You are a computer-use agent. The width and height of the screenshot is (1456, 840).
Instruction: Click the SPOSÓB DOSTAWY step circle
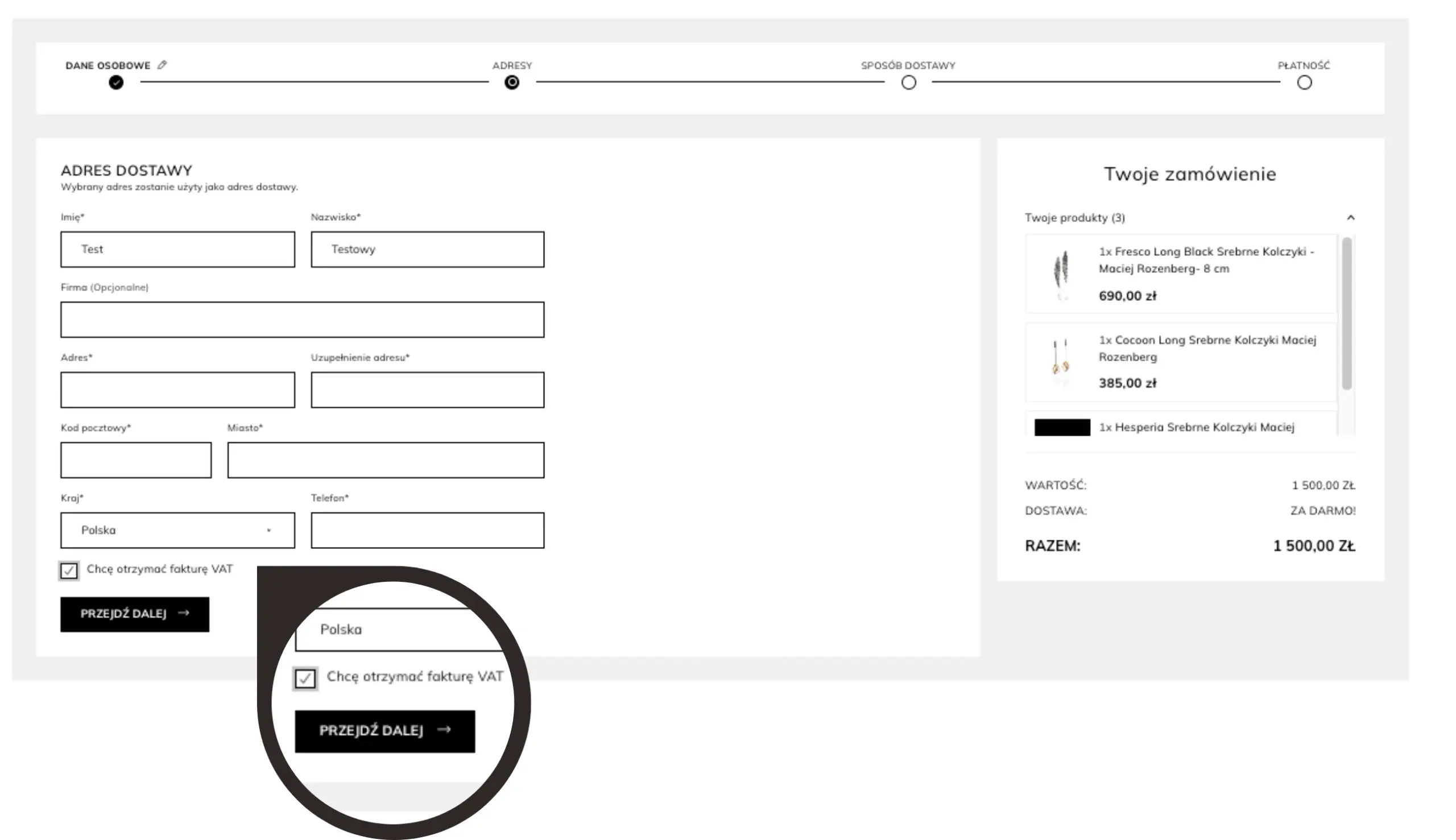tap(908, 82)
